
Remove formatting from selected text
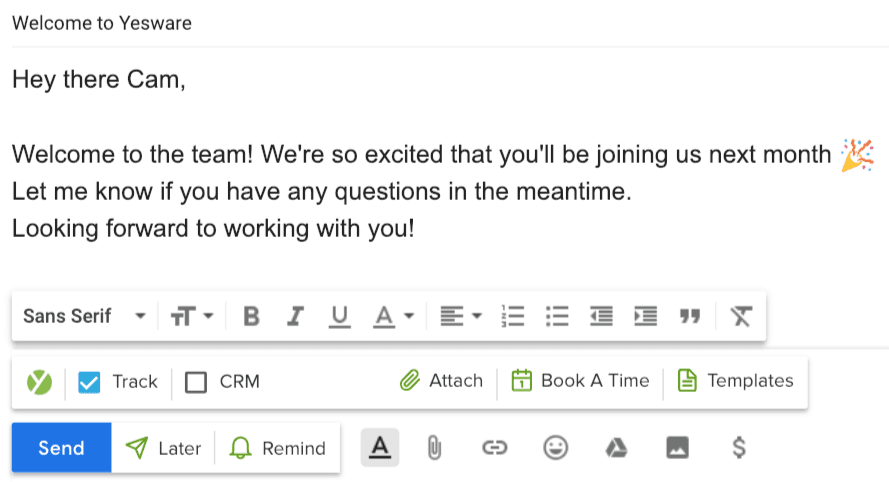click(x=740, y=317)
